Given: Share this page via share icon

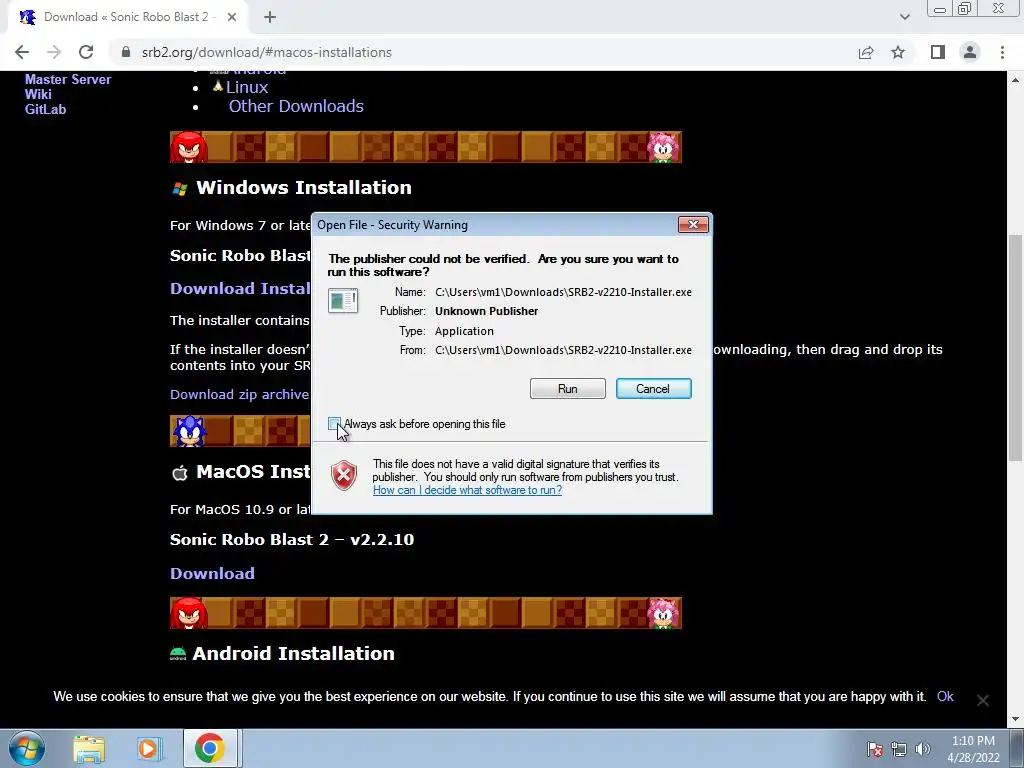Looking at the screenshot, I should (866, 52).
